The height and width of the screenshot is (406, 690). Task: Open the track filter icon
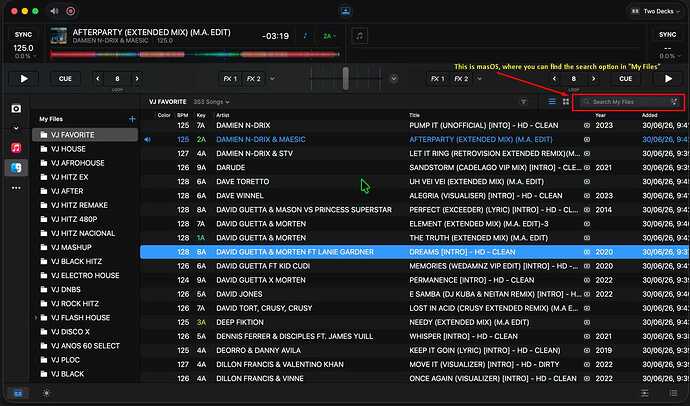pyautogui.click(x=524, y=102)
